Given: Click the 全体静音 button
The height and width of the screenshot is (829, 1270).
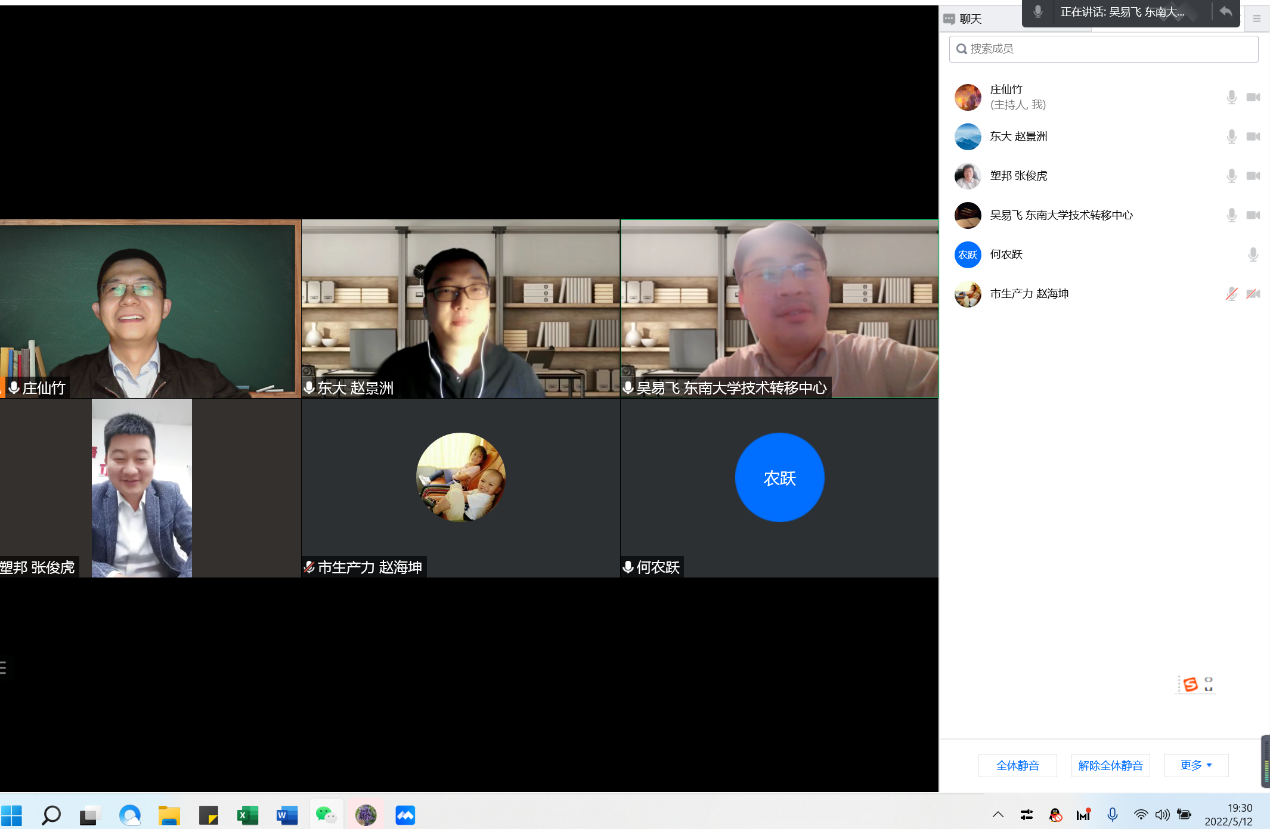Looking at the screenshot, I should (x=1017, y=766).
